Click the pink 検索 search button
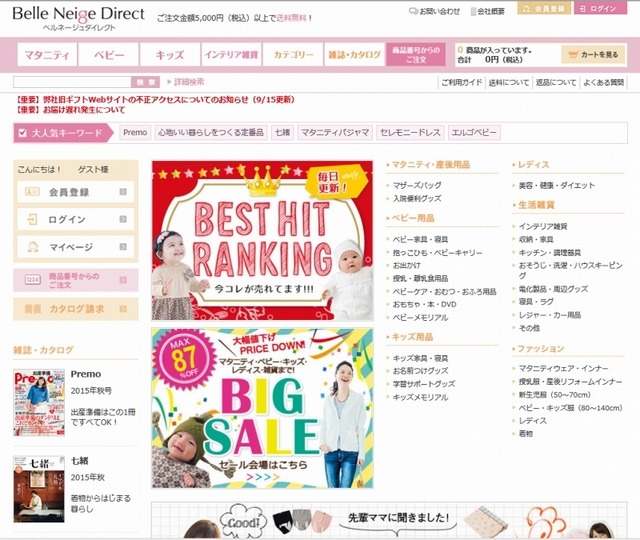Image resolution: width=640 pixels, height=540 pixels. coord(145,82)
